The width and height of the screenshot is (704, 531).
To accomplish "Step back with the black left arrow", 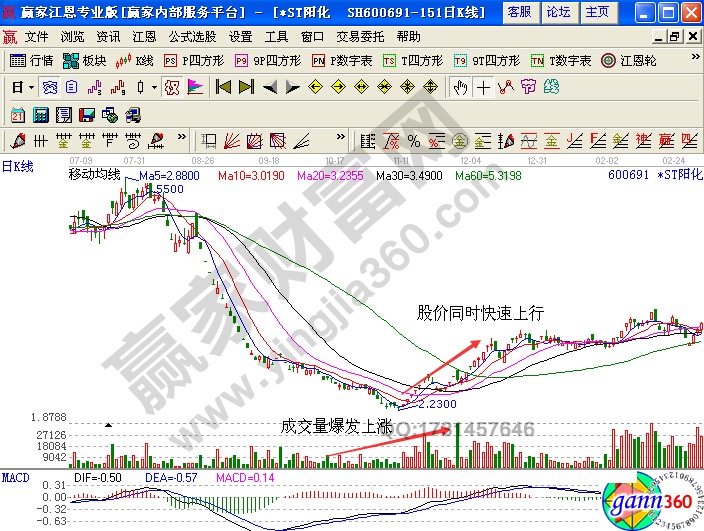I will 269,87.
